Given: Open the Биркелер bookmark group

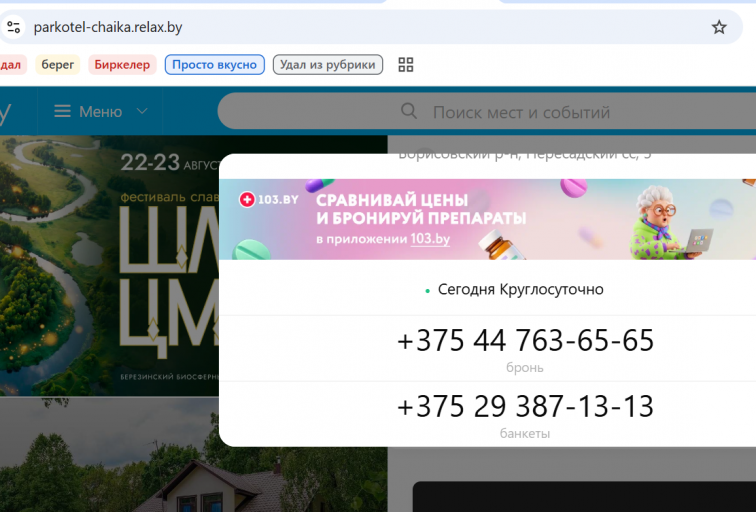Looking at the screenshot, I should coord(122,65).
